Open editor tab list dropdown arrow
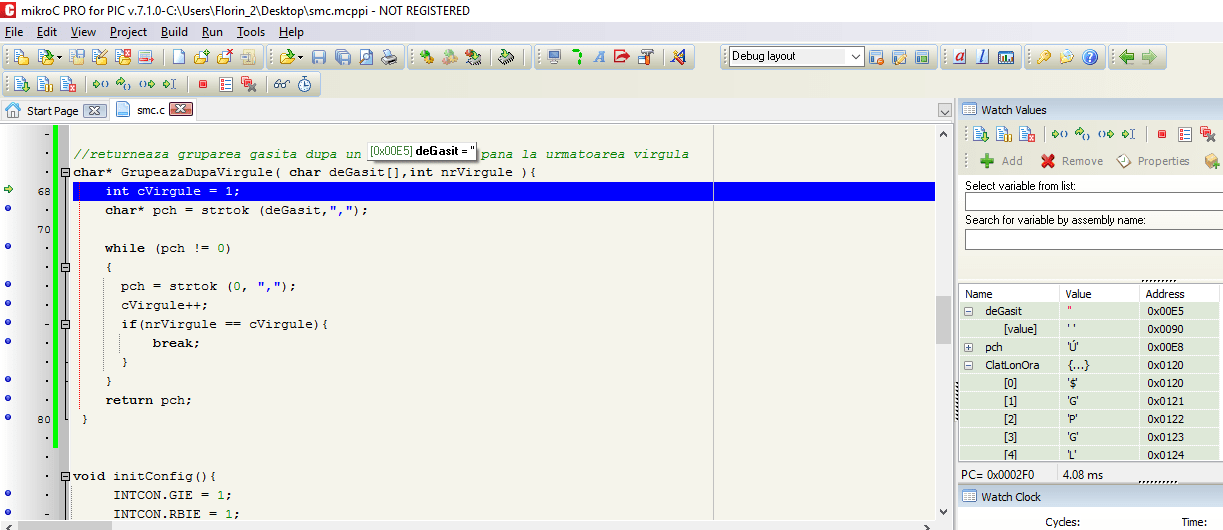1223x530 pixels. click(x=944, y=110)
